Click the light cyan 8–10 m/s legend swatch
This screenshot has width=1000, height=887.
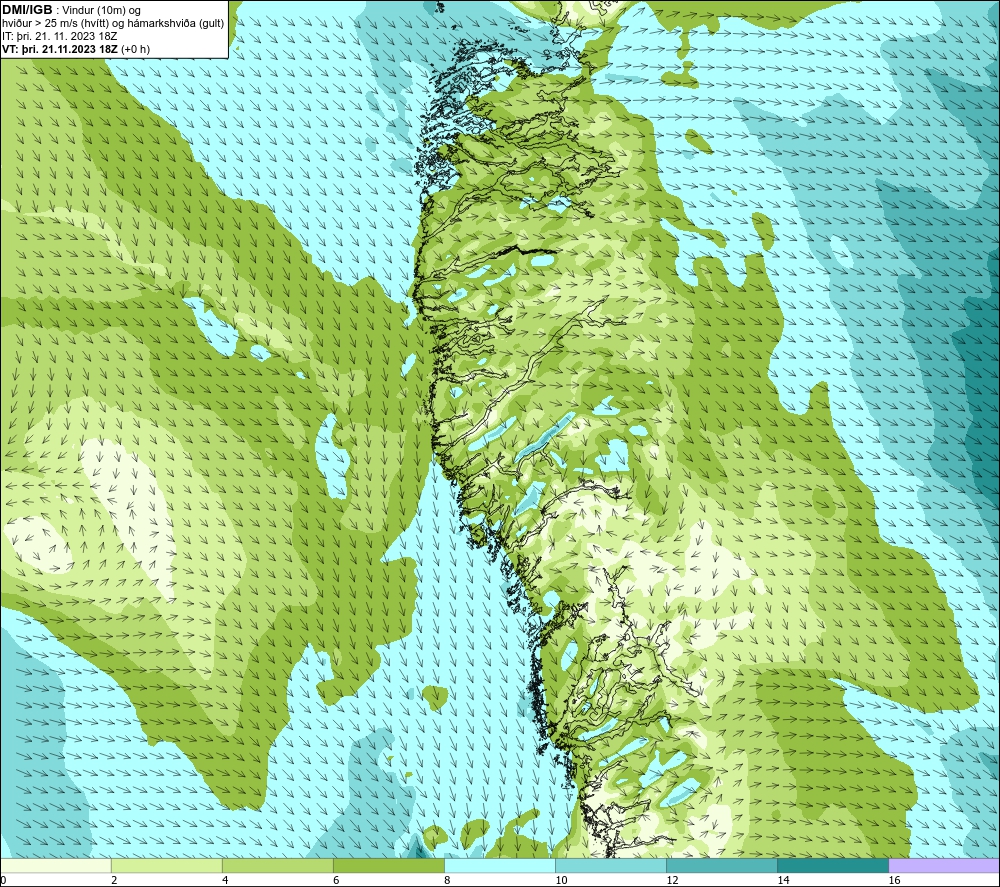coord(500,866)
